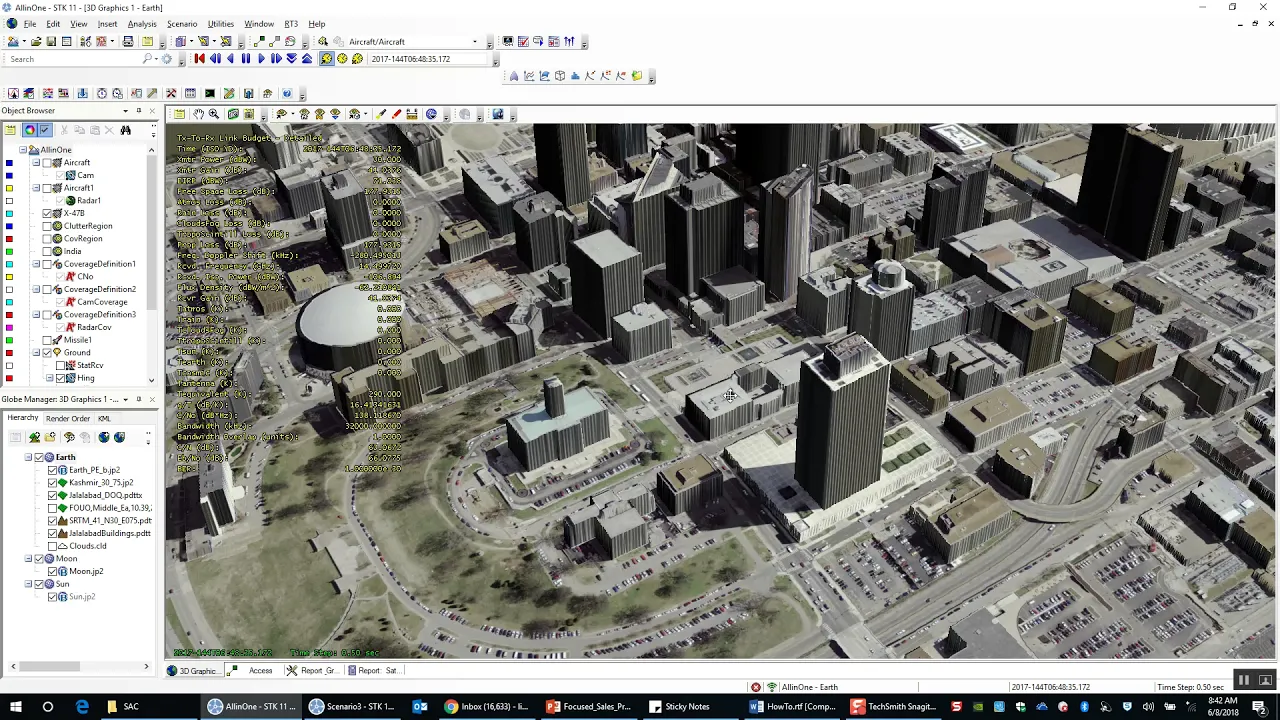Collapse the Earth node in Globe Manager
This screenshot has width=1280, height=720.
click(x=28, y=457)
